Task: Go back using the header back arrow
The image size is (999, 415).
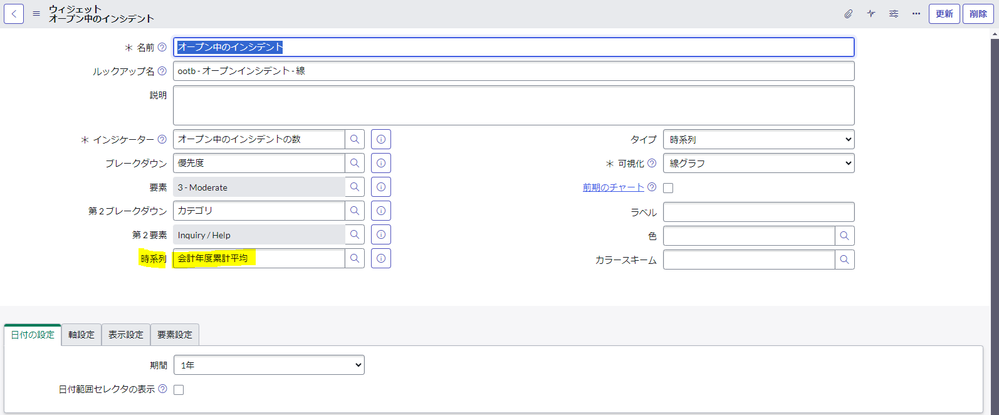Action: click(x=14, y=13)
